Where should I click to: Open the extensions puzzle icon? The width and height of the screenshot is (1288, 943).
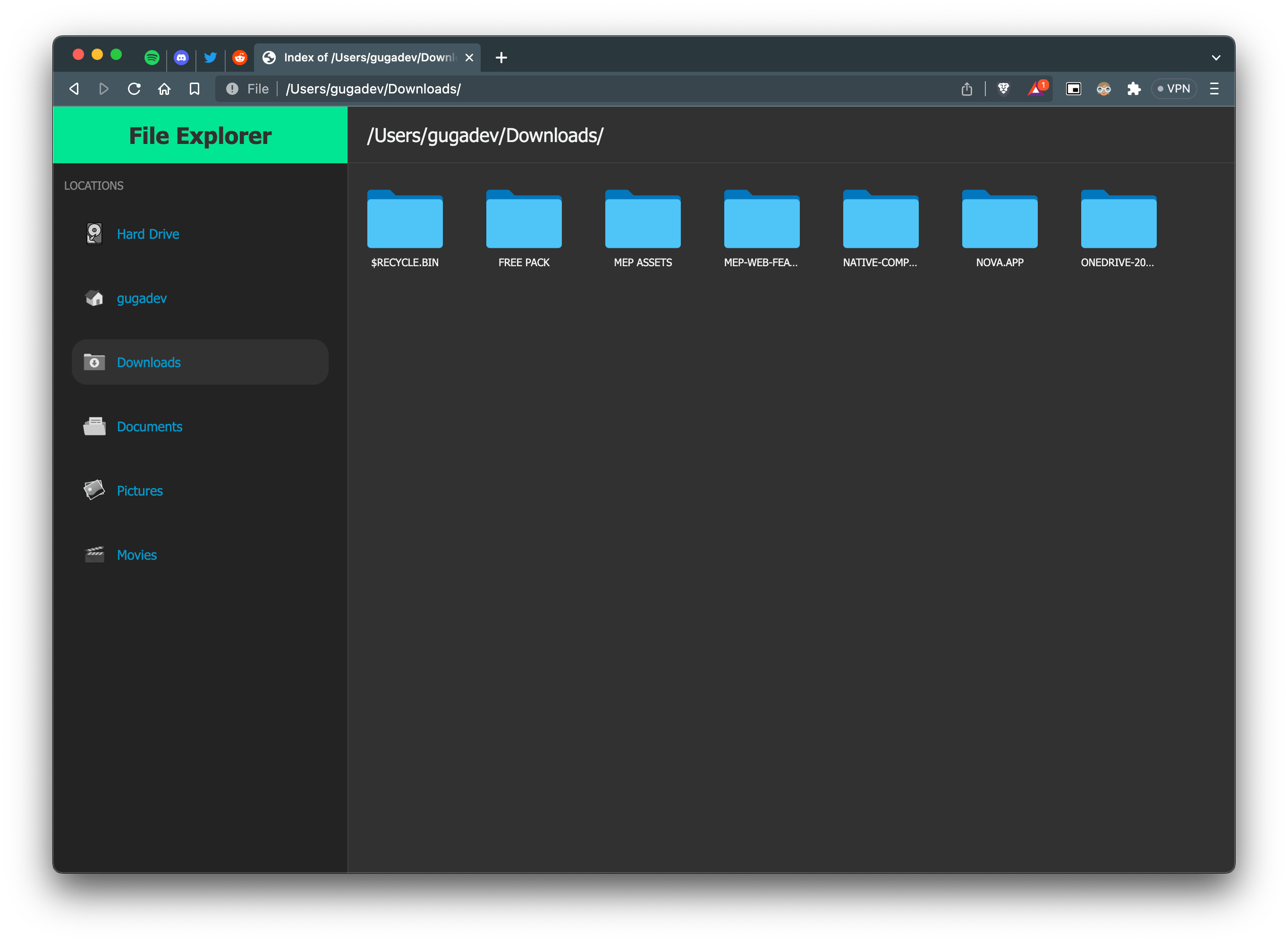[1134, 88]
